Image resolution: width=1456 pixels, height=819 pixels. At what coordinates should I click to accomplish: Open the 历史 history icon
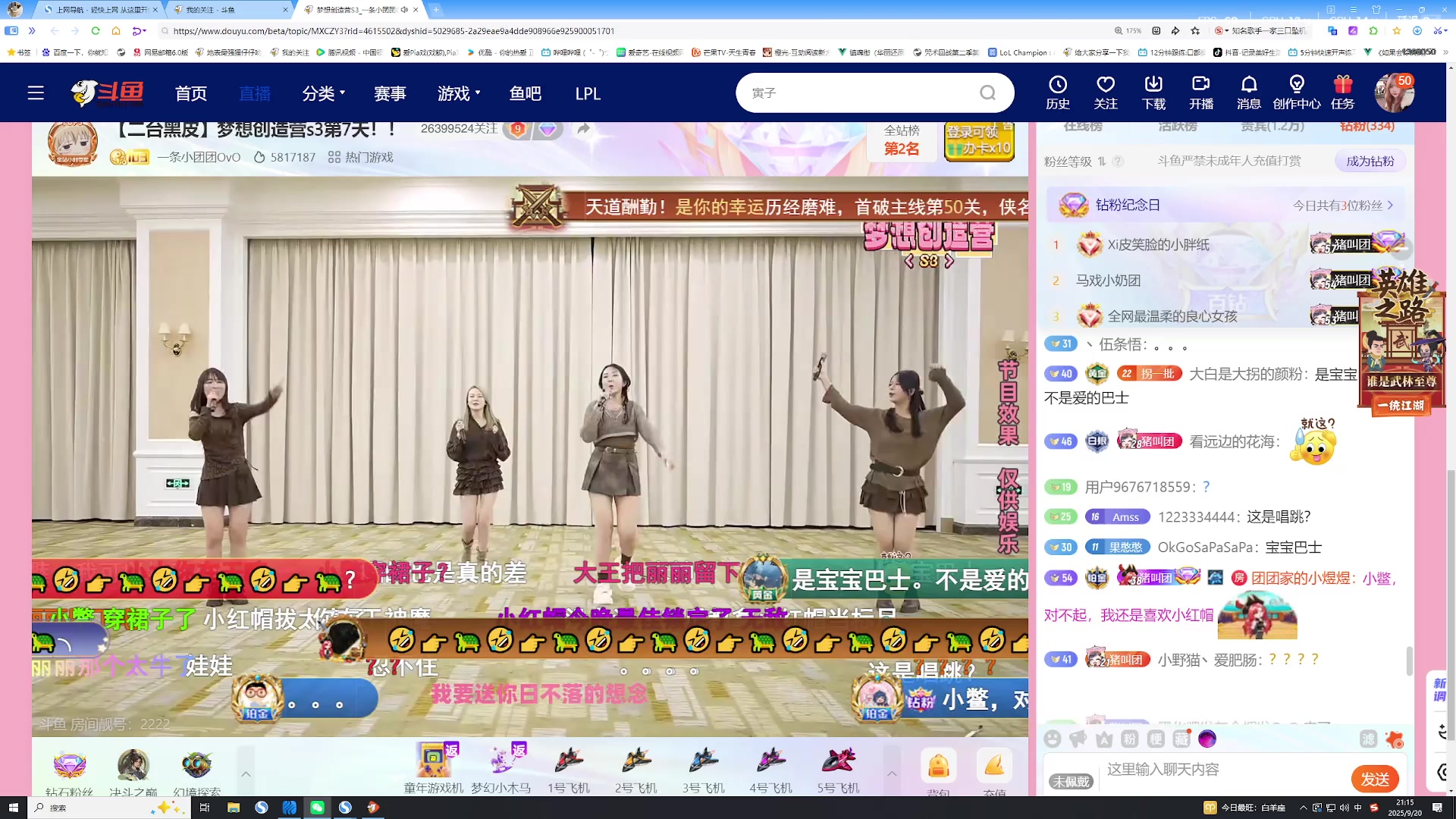[x=1058, y=93]
